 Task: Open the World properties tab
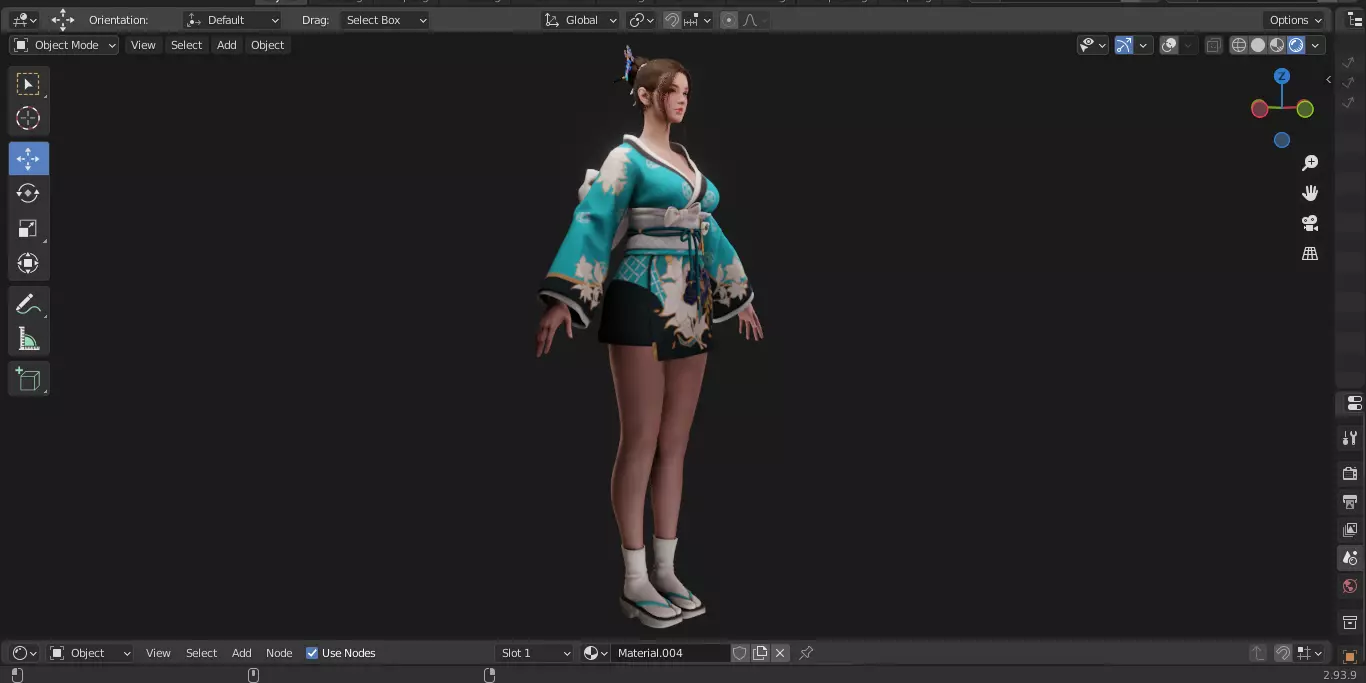pyautogui.click(x=1350, y=587)
